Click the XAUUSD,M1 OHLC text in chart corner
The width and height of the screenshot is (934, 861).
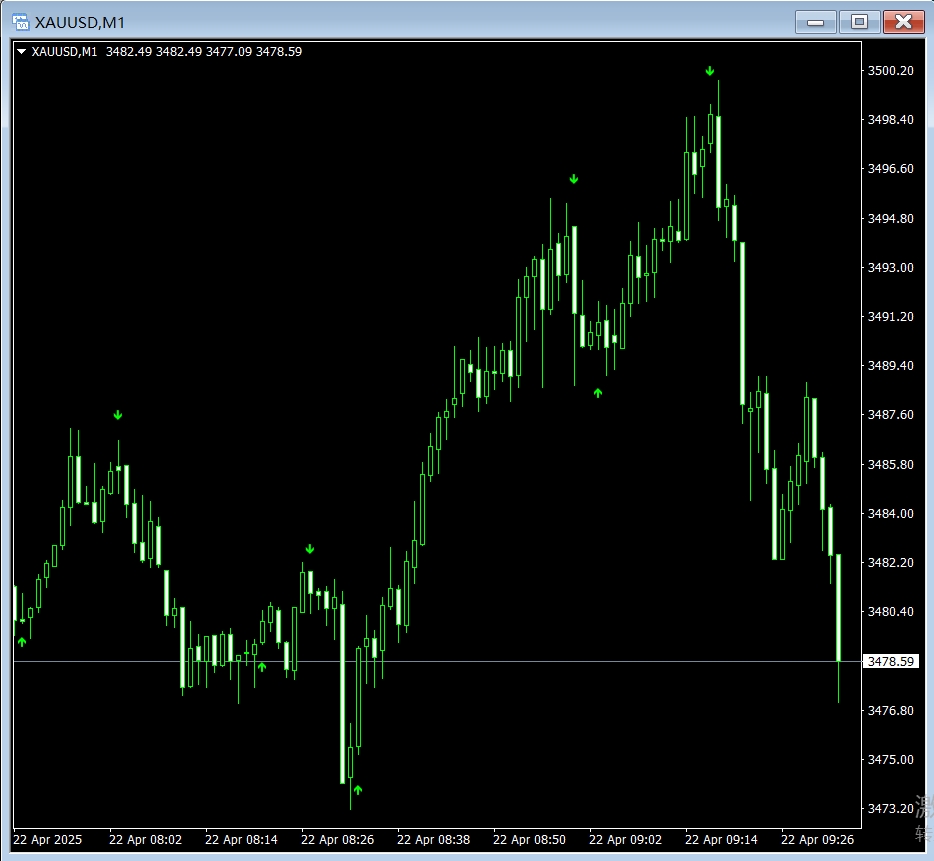coord(167,52)
